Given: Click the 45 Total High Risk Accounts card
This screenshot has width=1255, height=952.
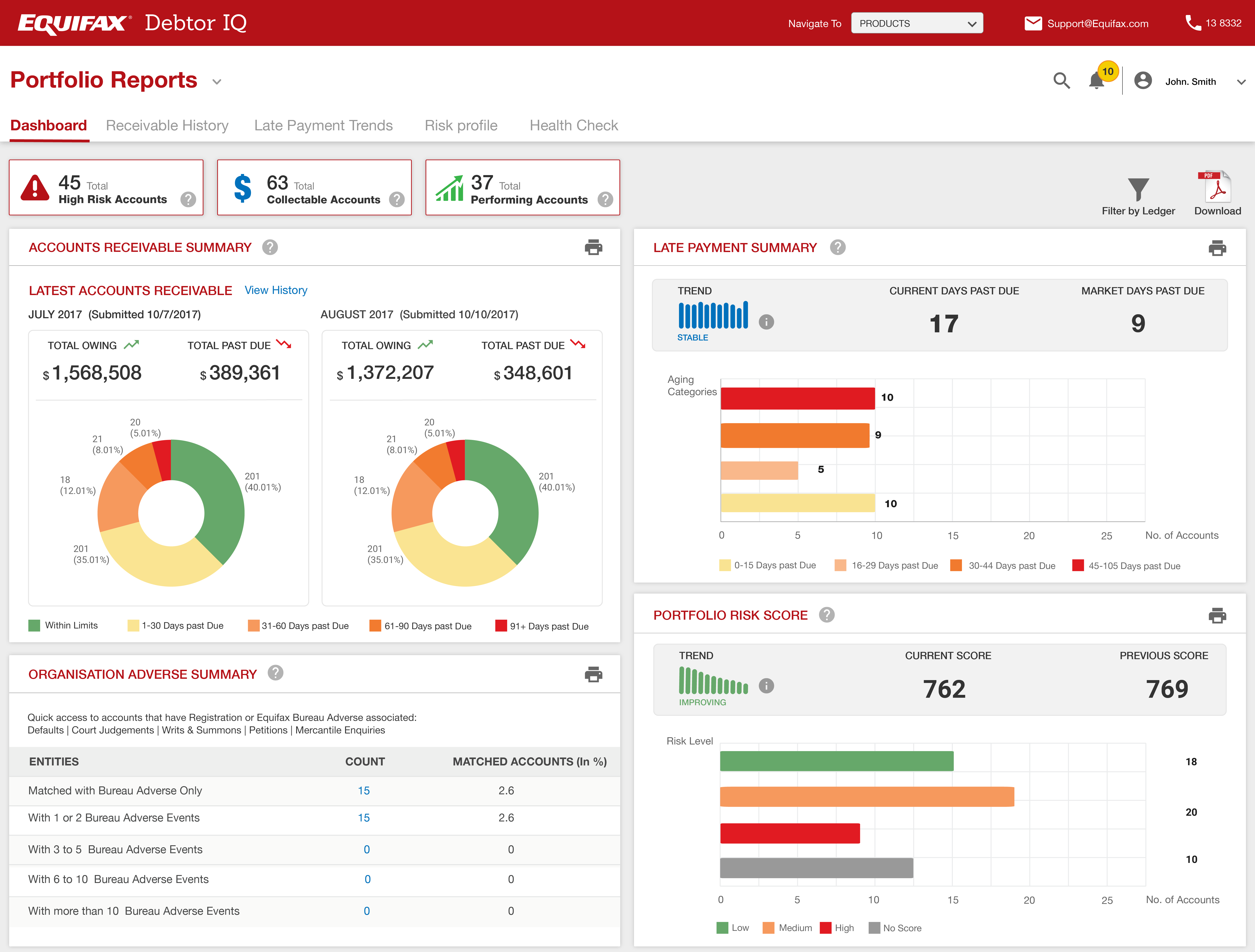Looking at the screenshot, I should tap(106, 187).
